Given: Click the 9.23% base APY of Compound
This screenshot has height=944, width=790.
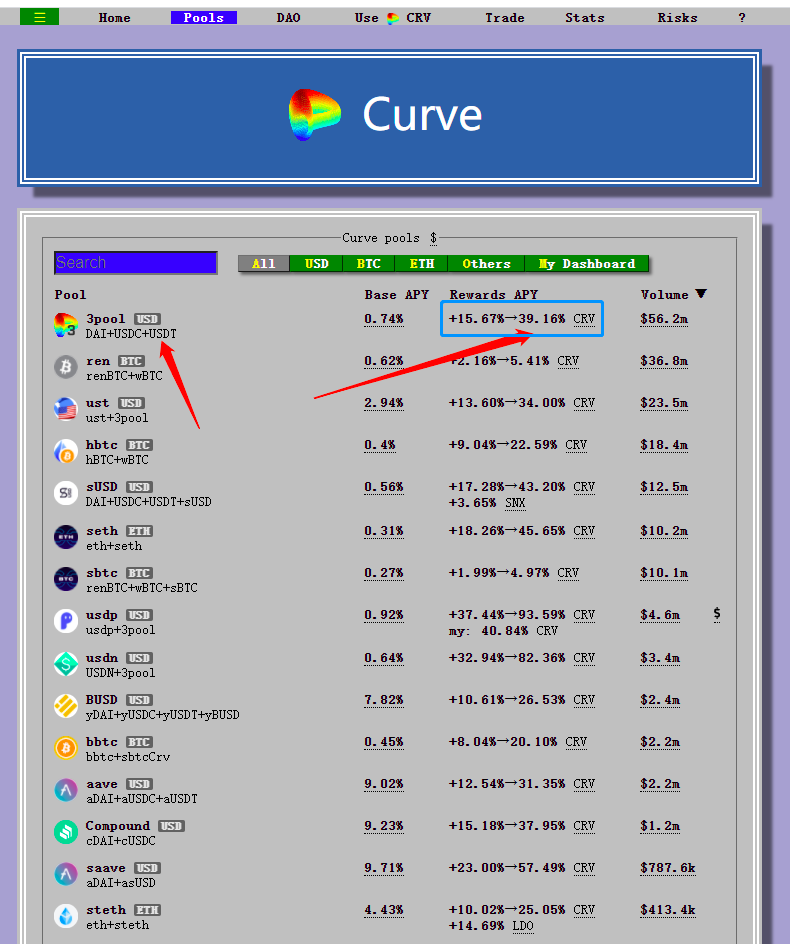Looking at the screenshot, I should click(x=384, y=826).
